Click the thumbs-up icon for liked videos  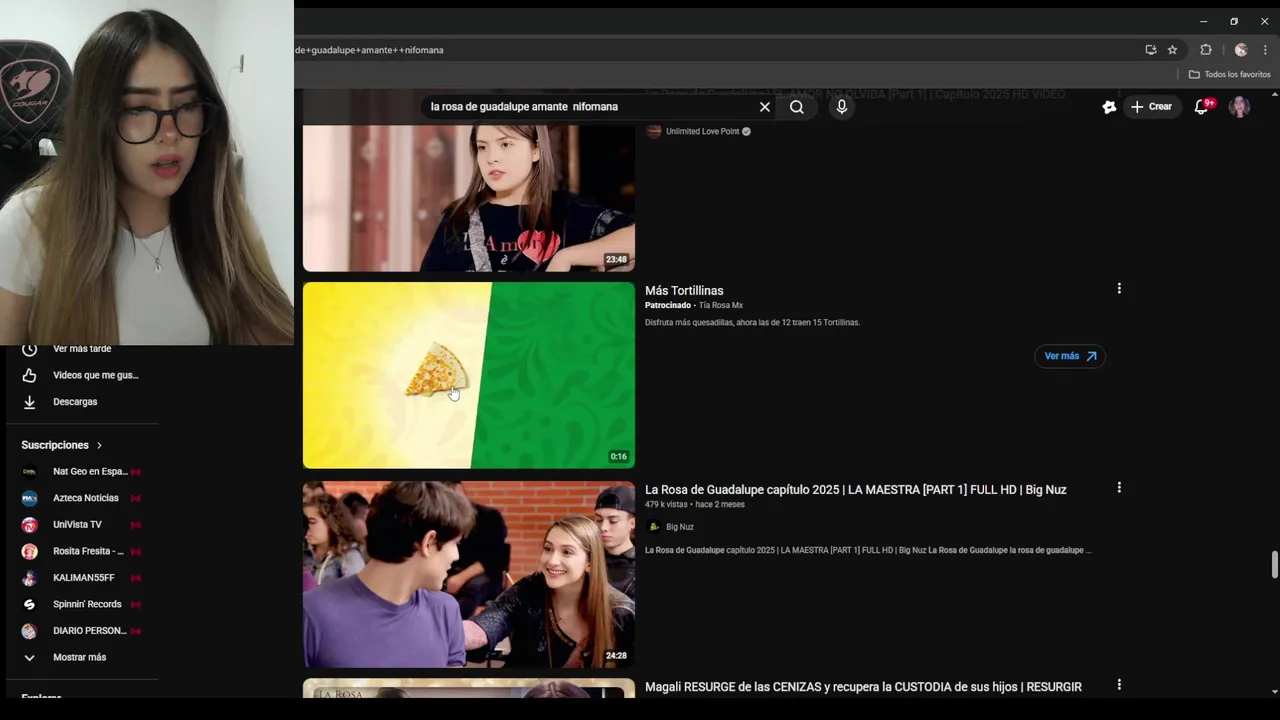coord(29,375)
